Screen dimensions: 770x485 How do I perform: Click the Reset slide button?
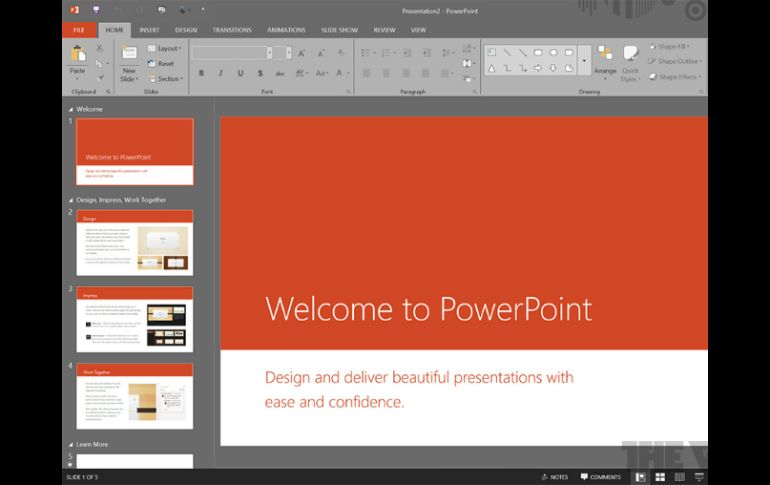coord(161,63)
